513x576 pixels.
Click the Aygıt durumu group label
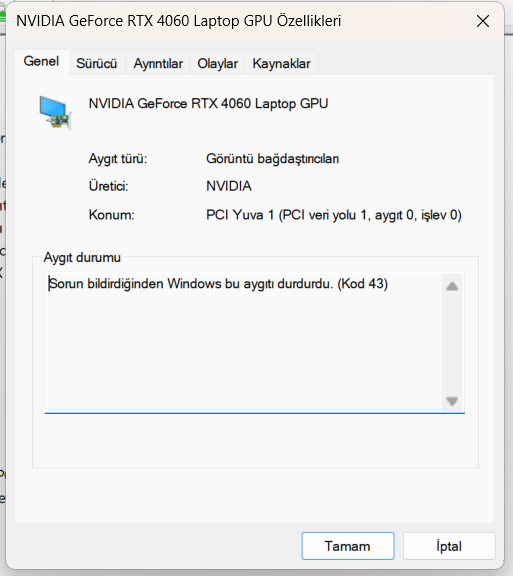(x=82, y=258)
